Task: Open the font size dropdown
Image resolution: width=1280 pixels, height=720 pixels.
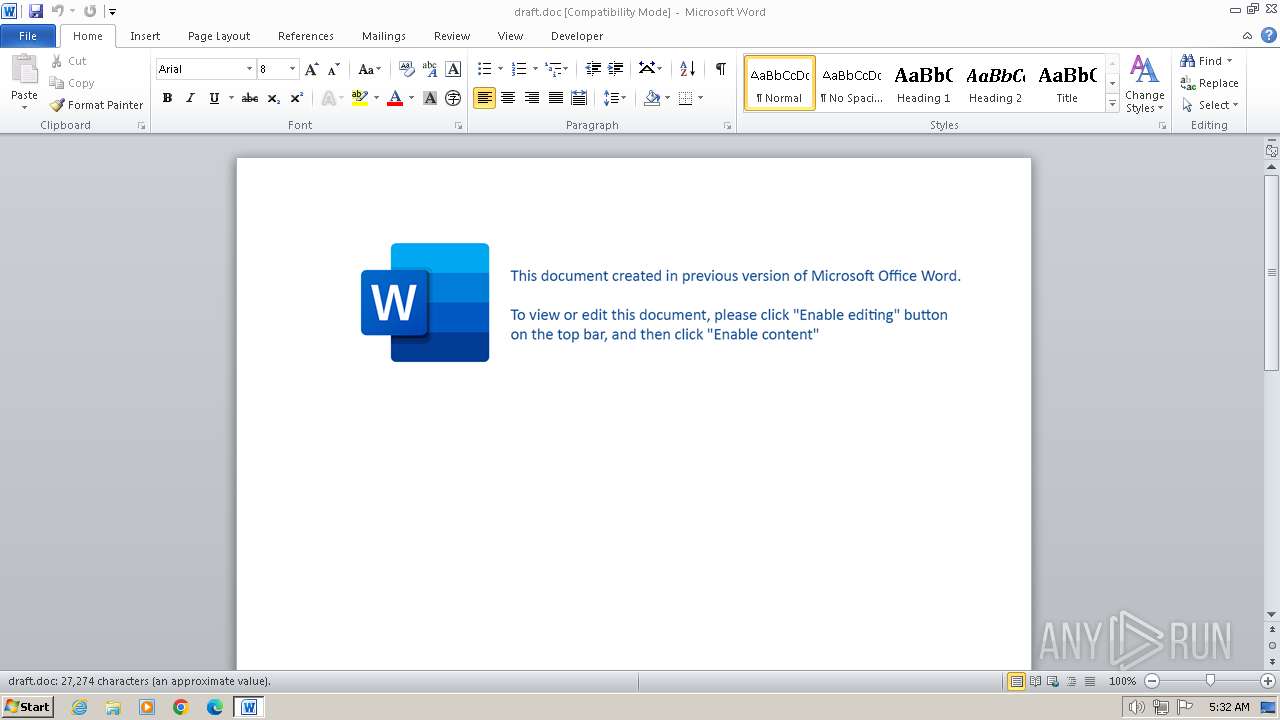Action: point(292,69)
